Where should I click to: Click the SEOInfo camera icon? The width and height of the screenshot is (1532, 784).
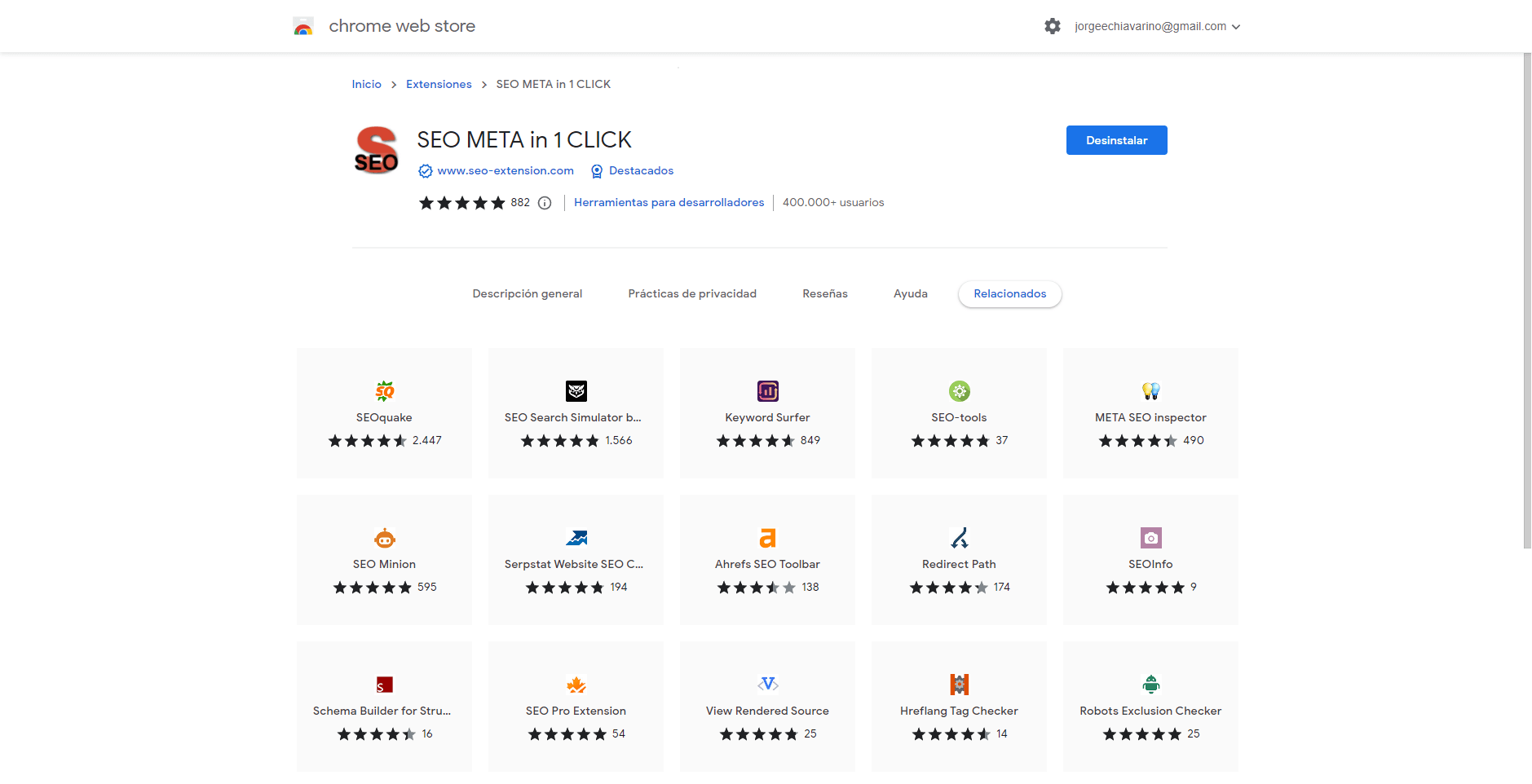point(1151,538)
